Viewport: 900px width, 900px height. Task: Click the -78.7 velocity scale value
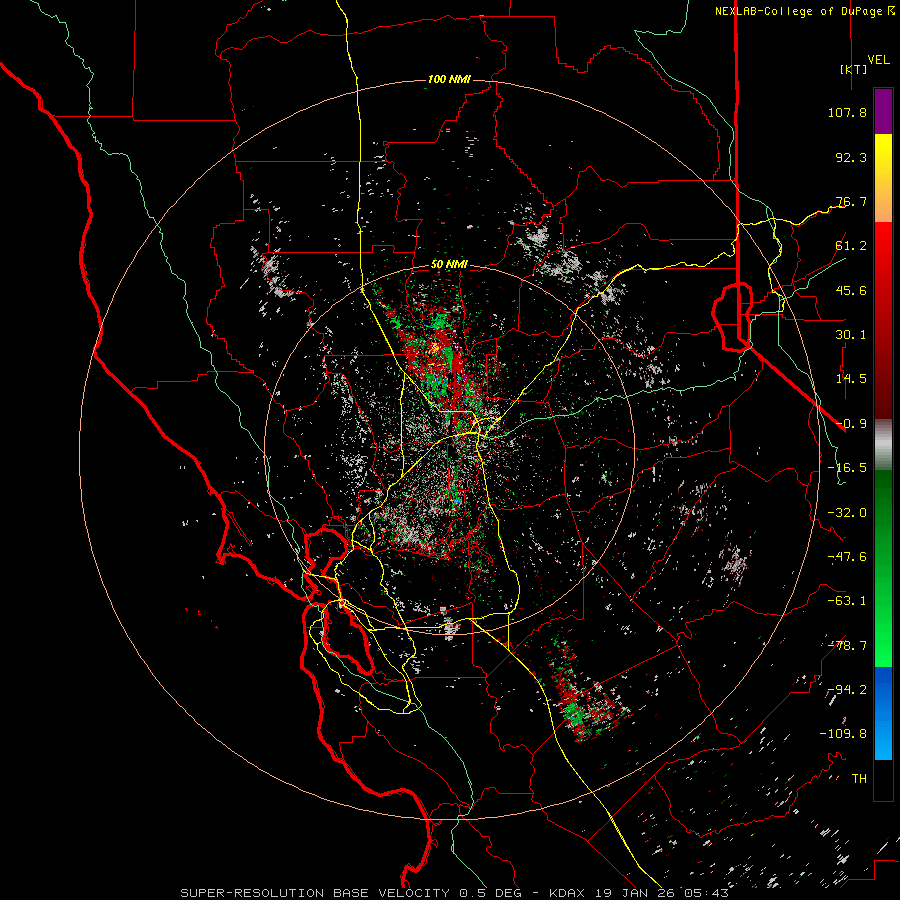(847, 646)
